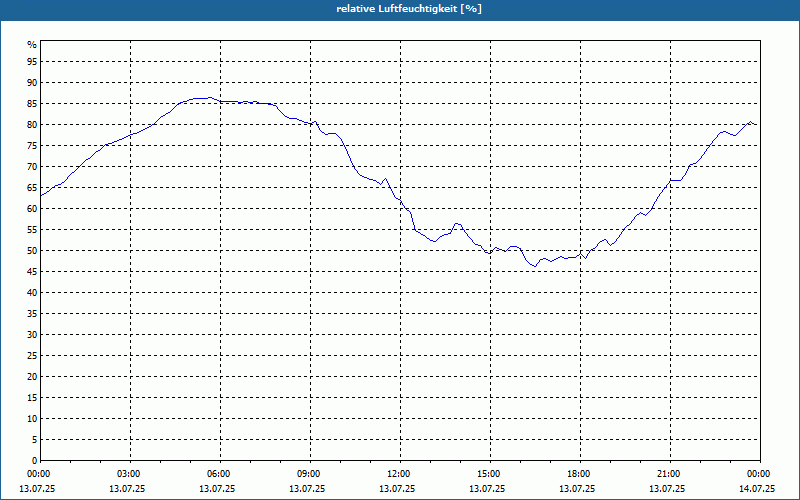The height and width of the screenshot is (500, 800).
Task: Click the '%' unit label on y-axis
Action: [x=32, y=45]
